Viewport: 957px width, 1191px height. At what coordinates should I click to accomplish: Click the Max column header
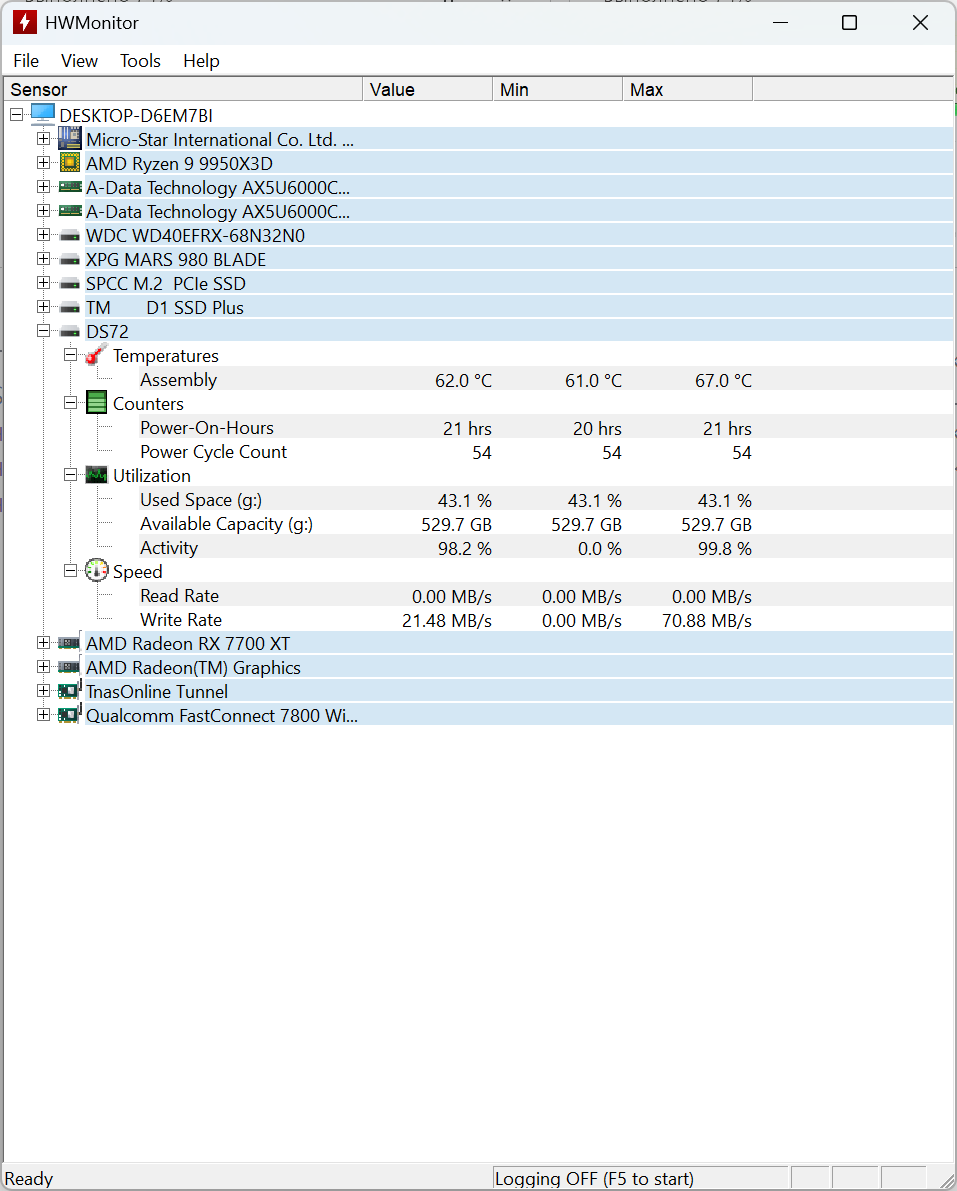pyautogui.click(x=687, y=90)
